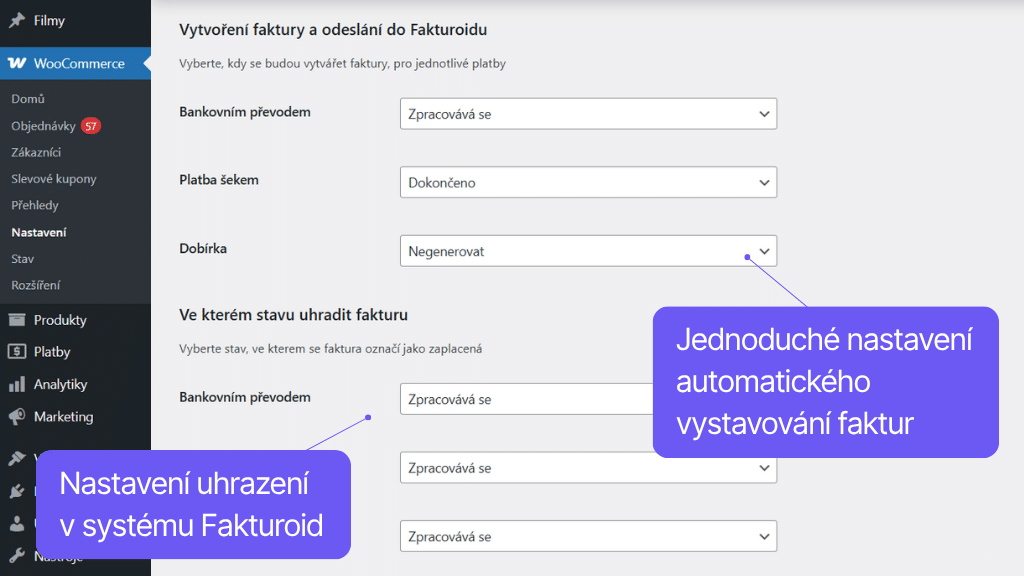Image resolution: width=1024 pixels, height=576 pixels.
Task: Open Bankovním převodem dropdown under uhradit fakturu
Action: (x=525, y=399)
